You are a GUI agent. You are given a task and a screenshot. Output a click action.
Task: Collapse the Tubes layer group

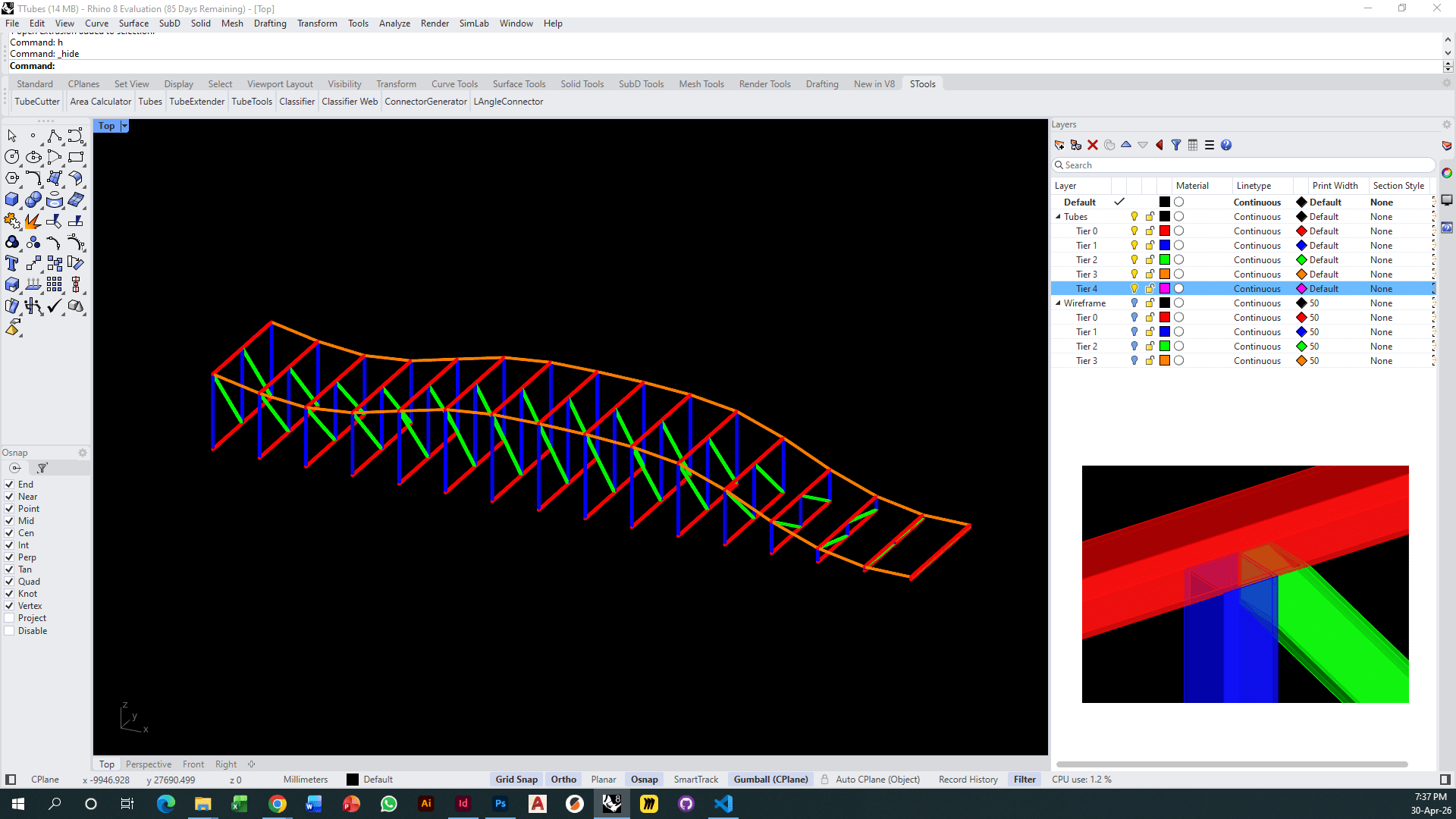pos(1059,217)
